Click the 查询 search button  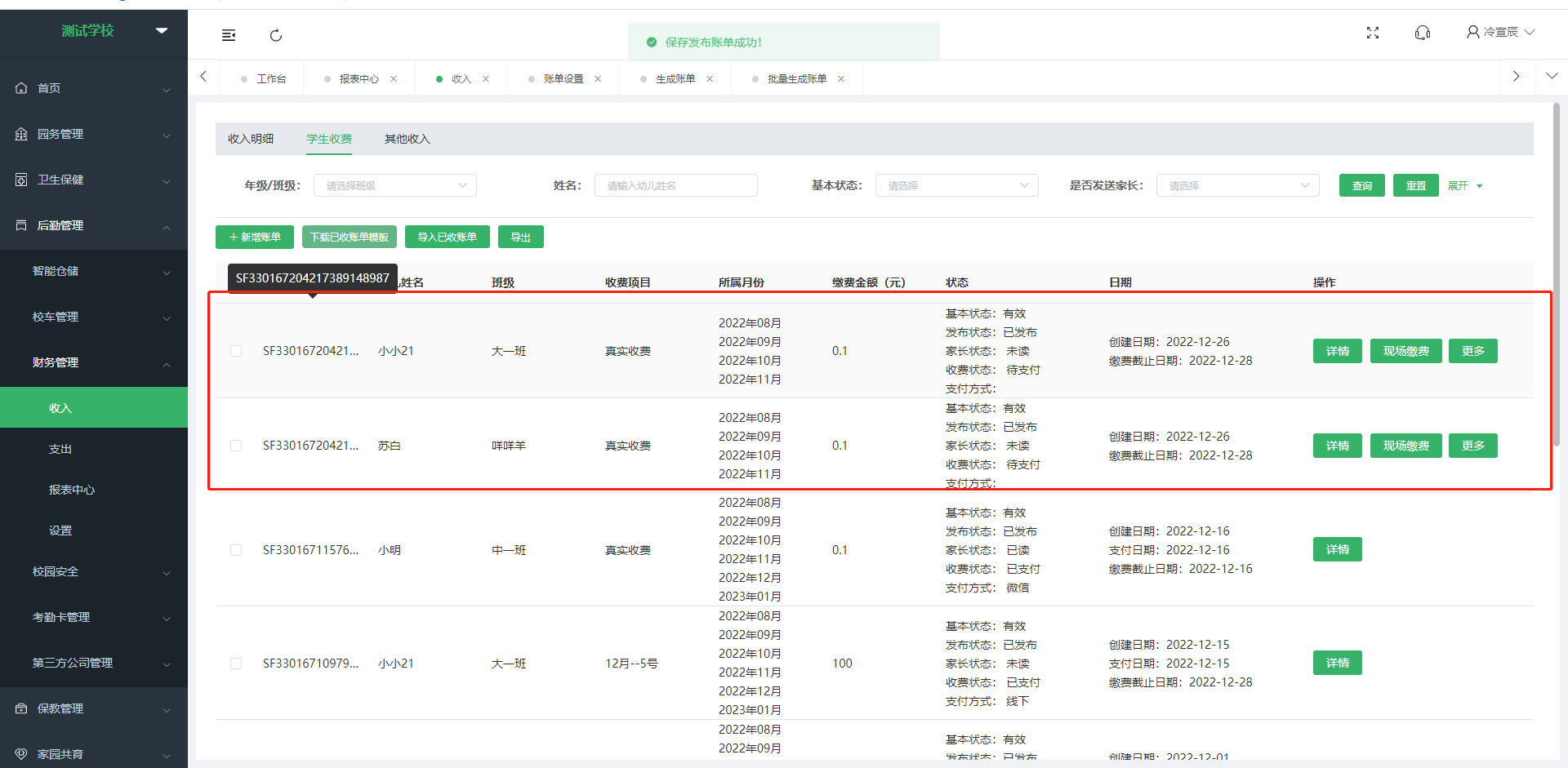tap(1362, 185)
